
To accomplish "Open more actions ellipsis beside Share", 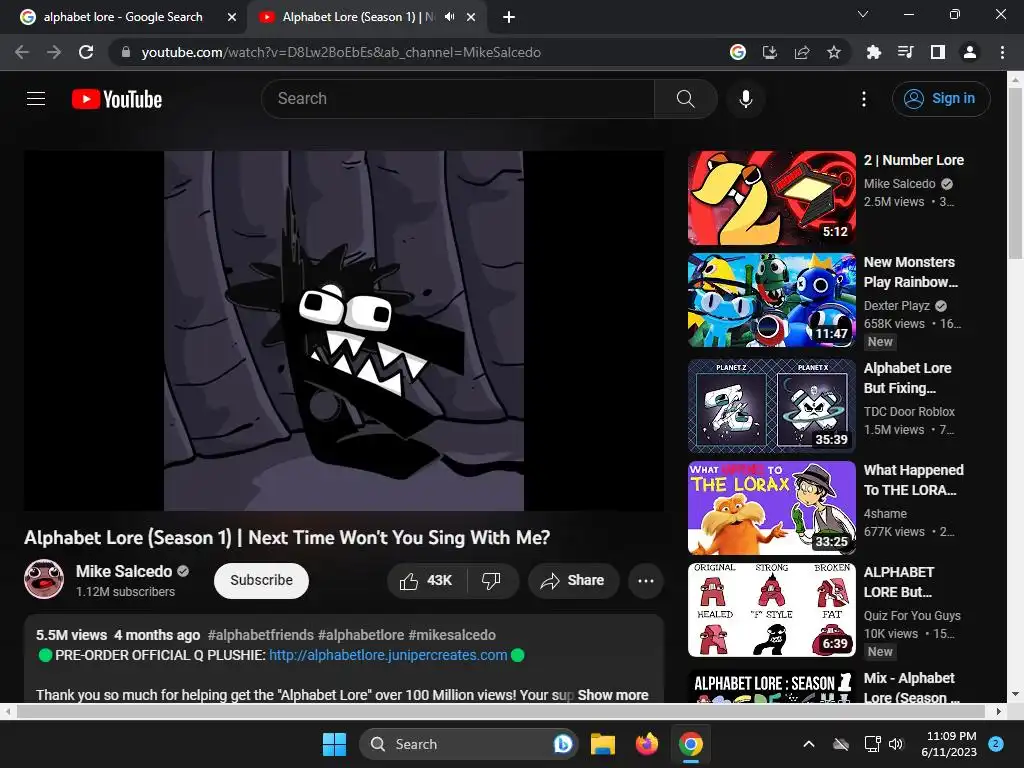I will point(646,581).
